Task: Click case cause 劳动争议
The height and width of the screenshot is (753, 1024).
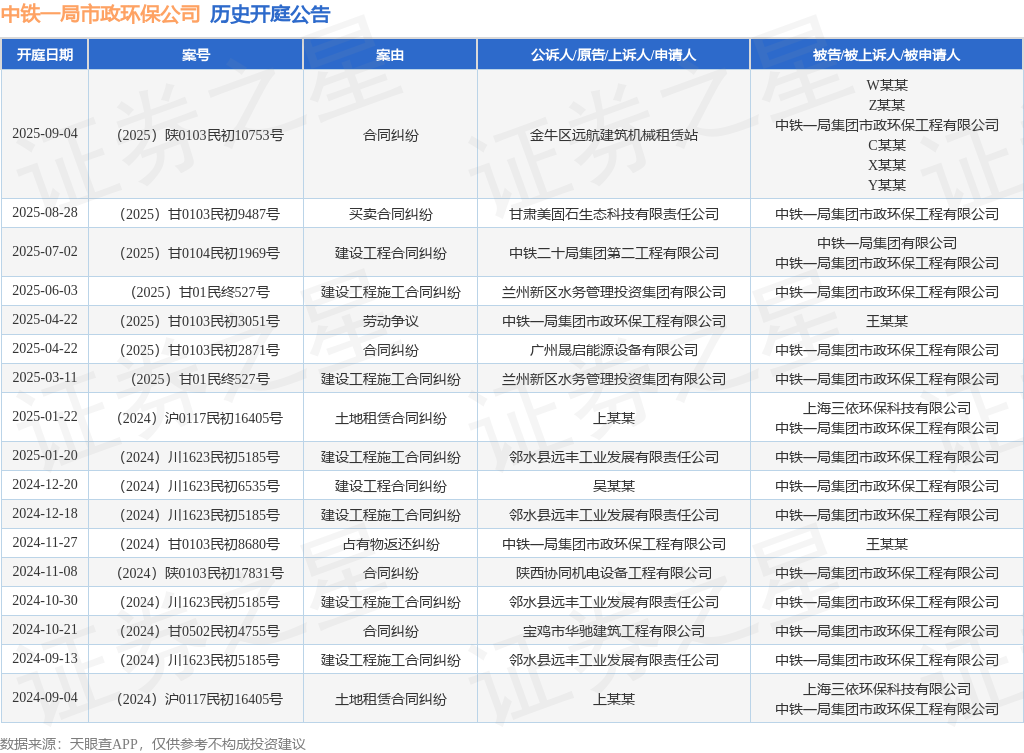Action: 391,321
